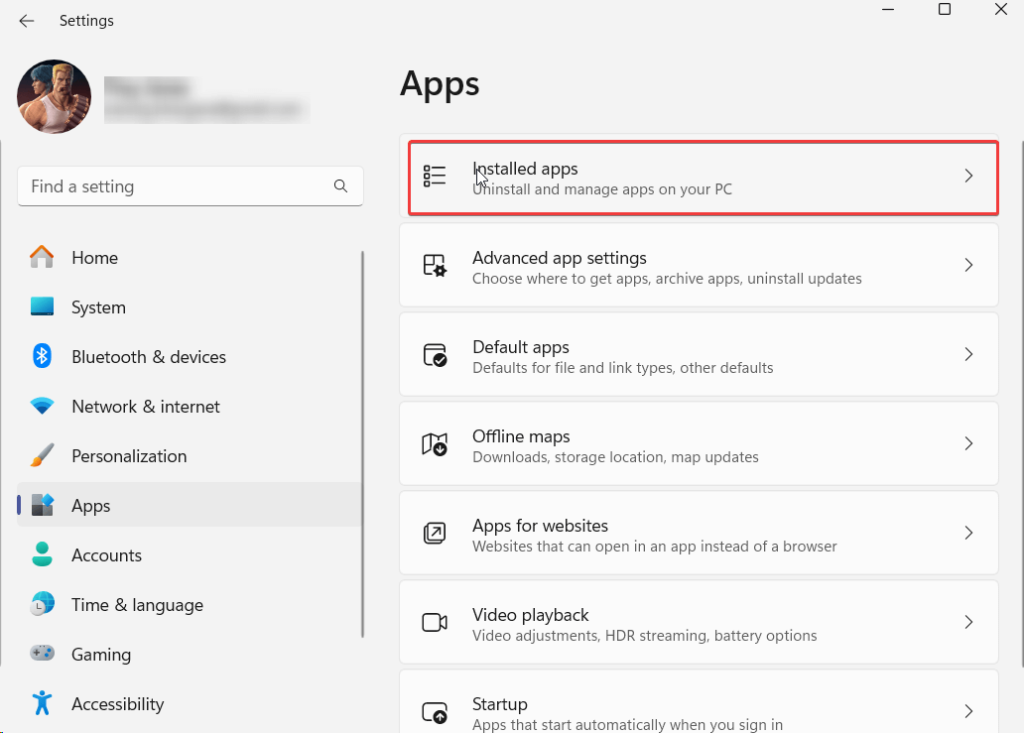Expand Apps for websites chevron
1024x733 pixels.
coord(968,533)
